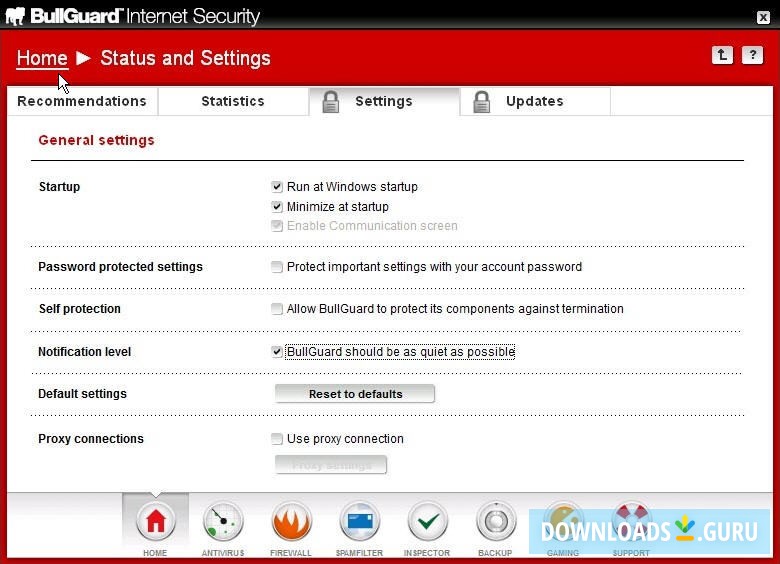The height and width of the screenshot is (564, 780).
Task: Switch to the Recommendations tab
Action: click(82, 101)
